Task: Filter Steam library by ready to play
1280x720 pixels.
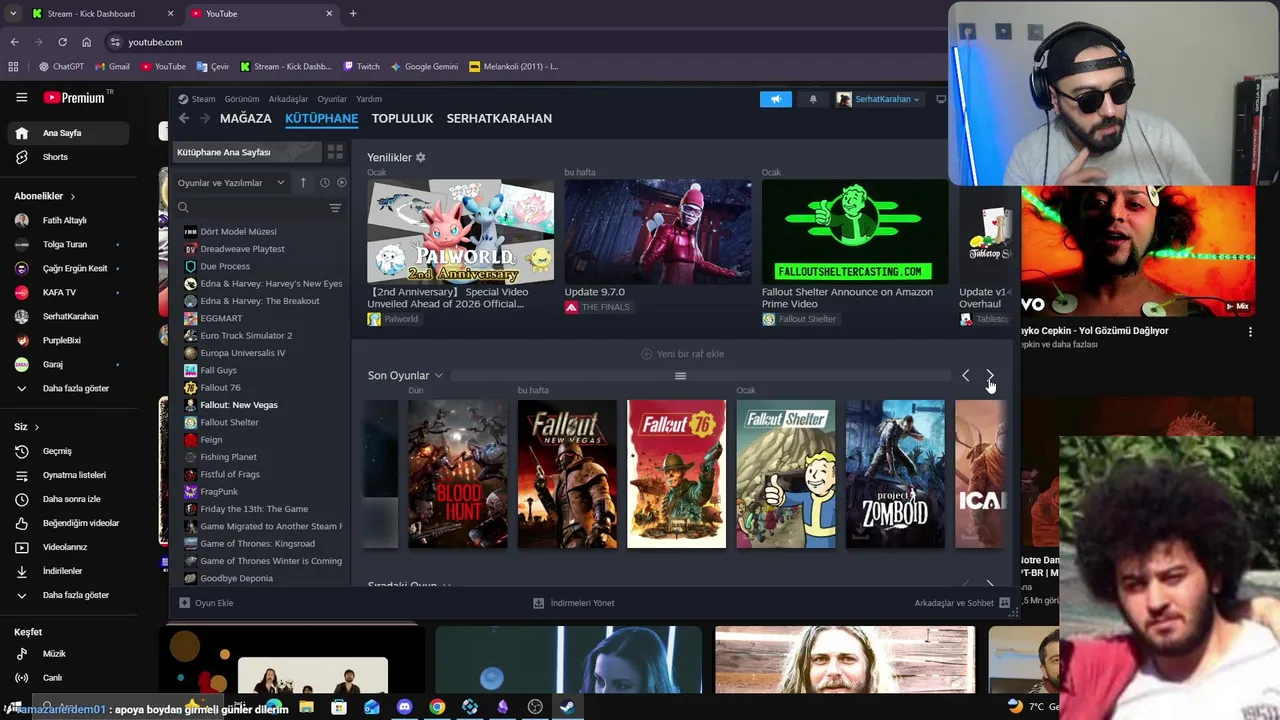Action: click(341, 183)
